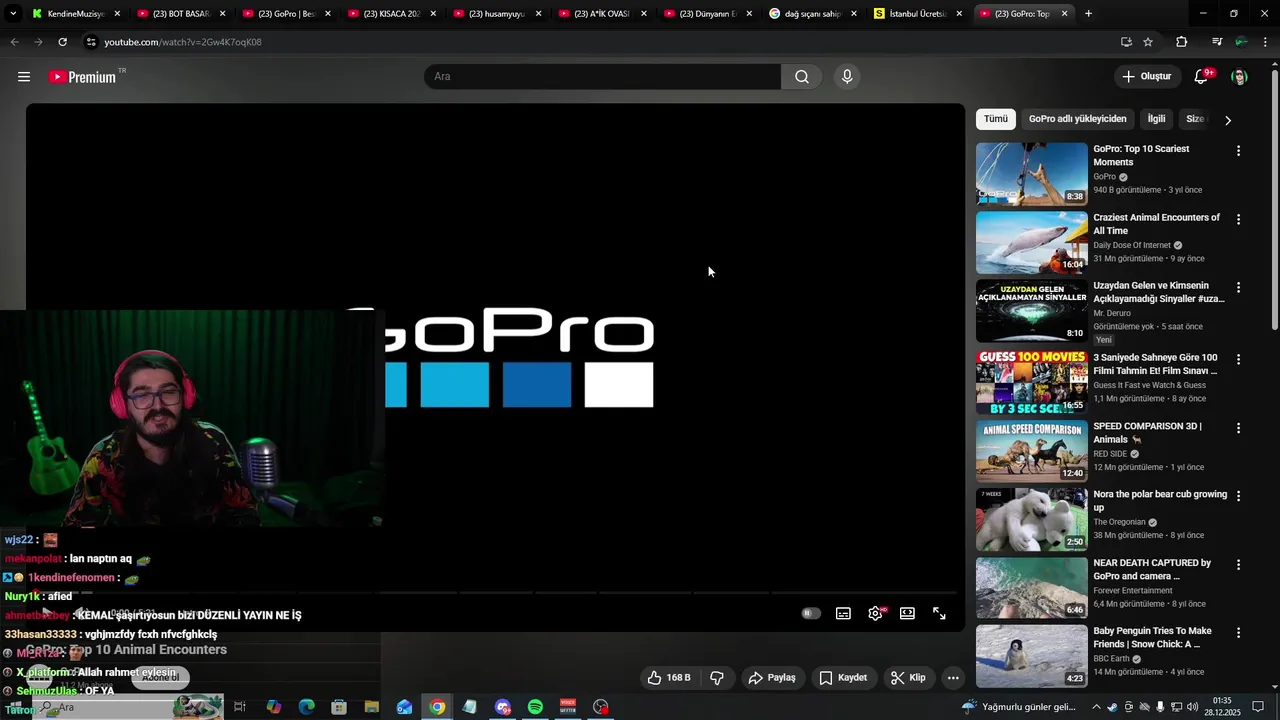Open the account avatar menu
The image size is (1280, 720).
coord(1239,77)
